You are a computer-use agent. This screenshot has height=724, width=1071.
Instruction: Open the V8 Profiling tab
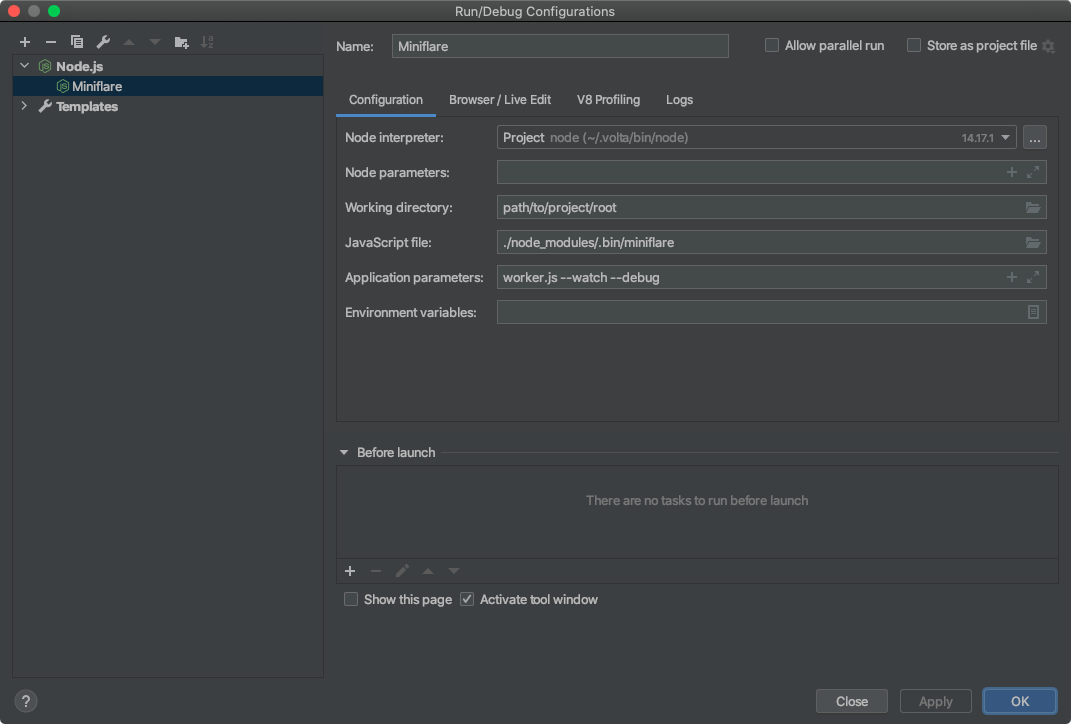click(608, 100)
